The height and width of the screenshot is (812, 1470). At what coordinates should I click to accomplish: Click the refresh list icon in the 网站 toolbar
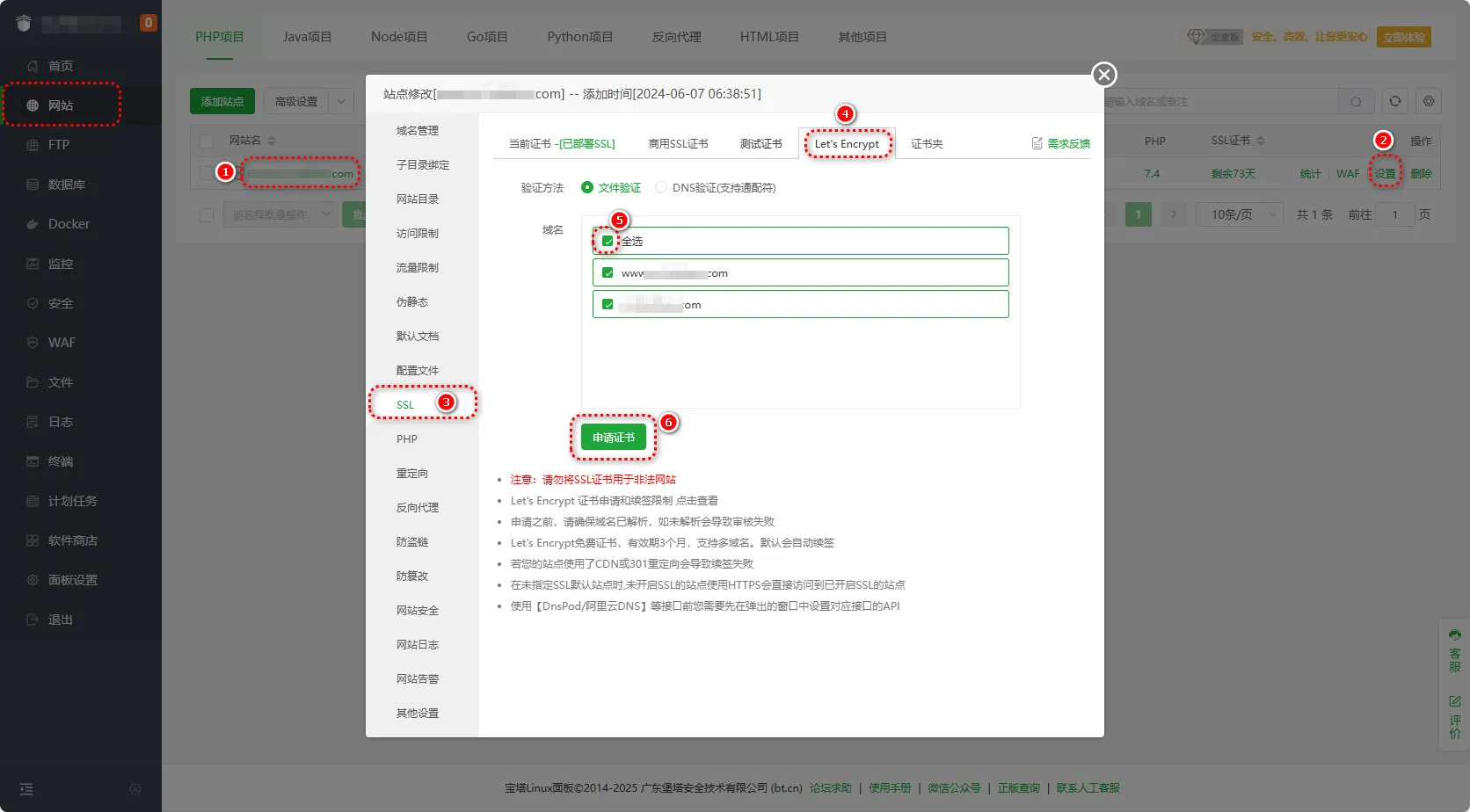click(x=1394, y=101)
